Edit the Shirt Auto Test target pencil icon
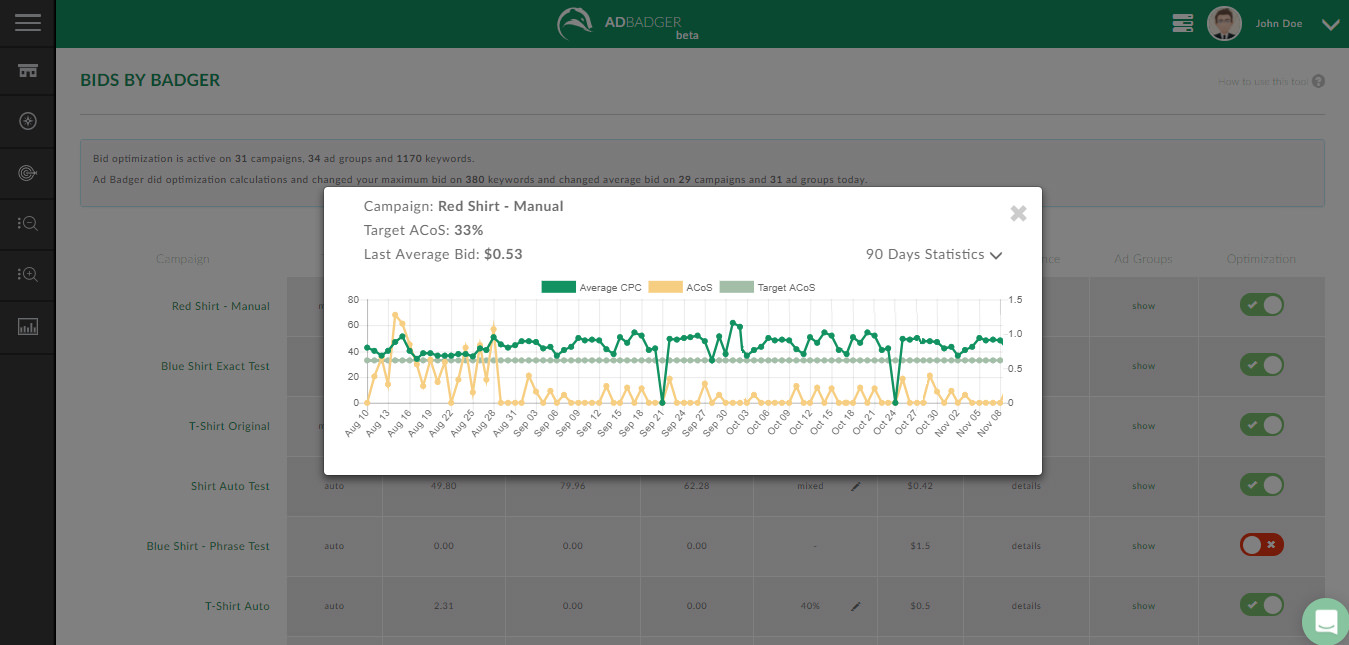 [855, 486]
